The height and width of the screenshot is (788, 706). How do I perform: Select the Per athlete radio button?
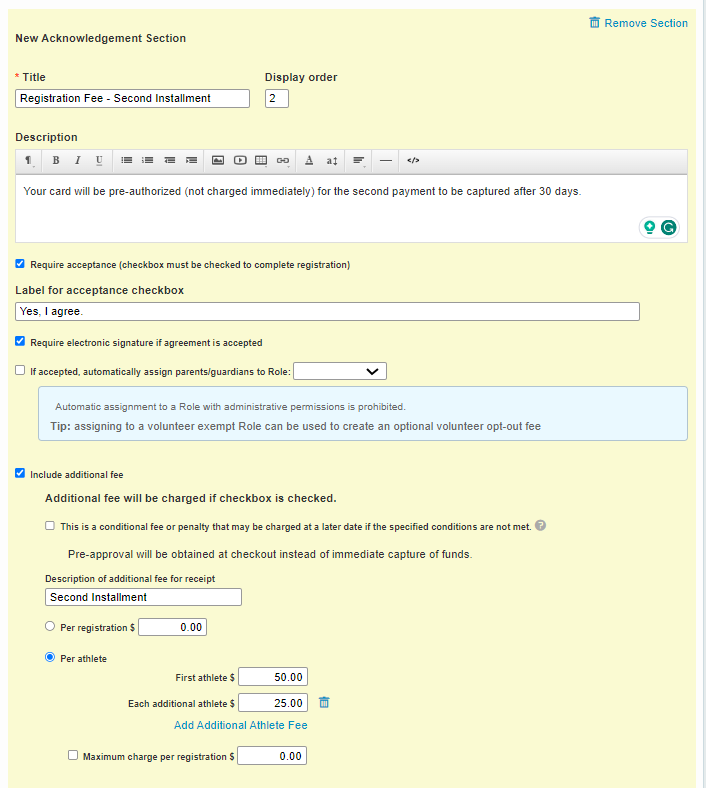point(50,657)
